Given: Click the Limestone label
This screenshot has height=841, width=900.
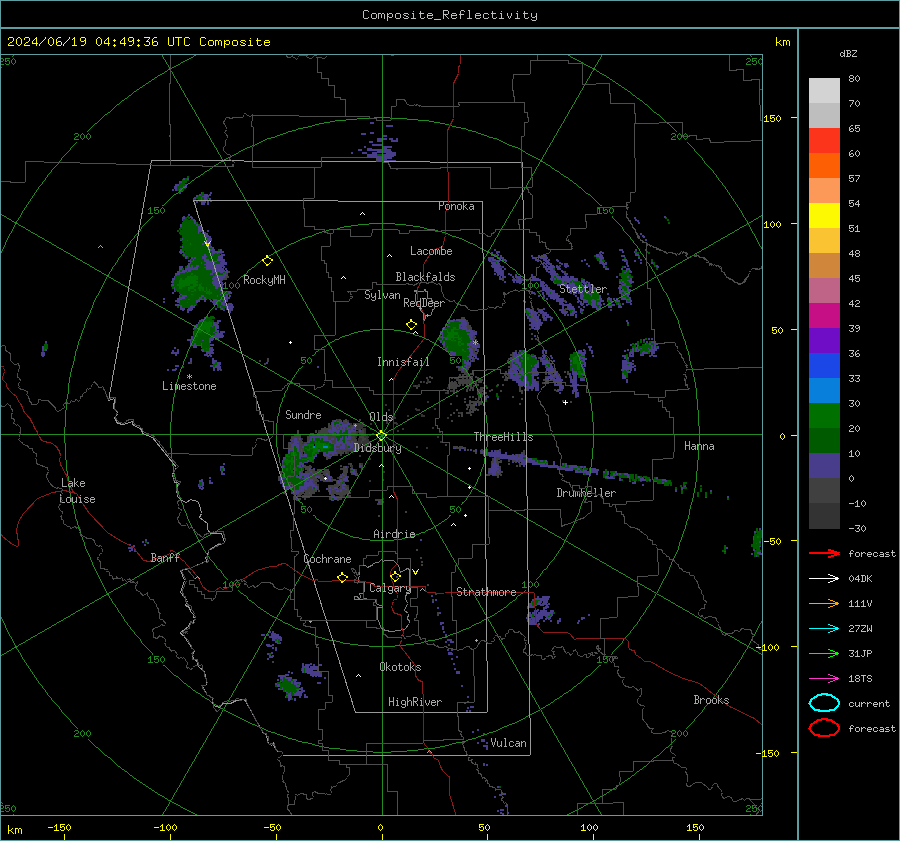Looking at the screenshot, I should (189, 386).
